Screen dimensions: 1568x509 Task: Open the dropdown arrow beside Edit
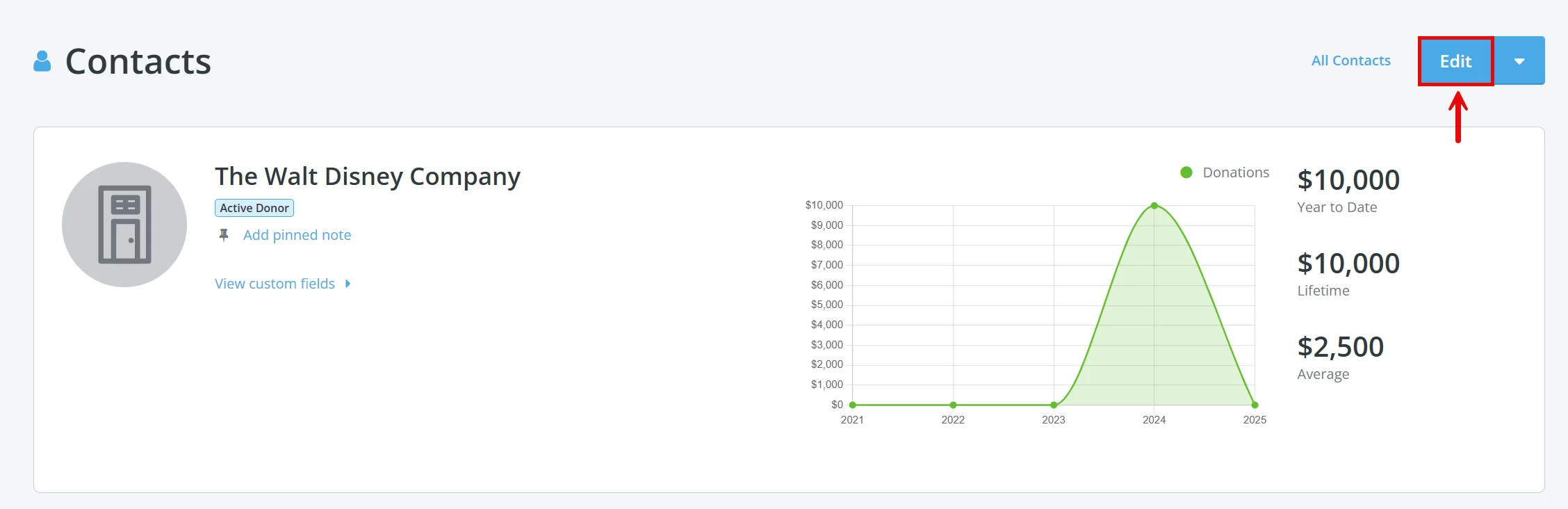1519,61
